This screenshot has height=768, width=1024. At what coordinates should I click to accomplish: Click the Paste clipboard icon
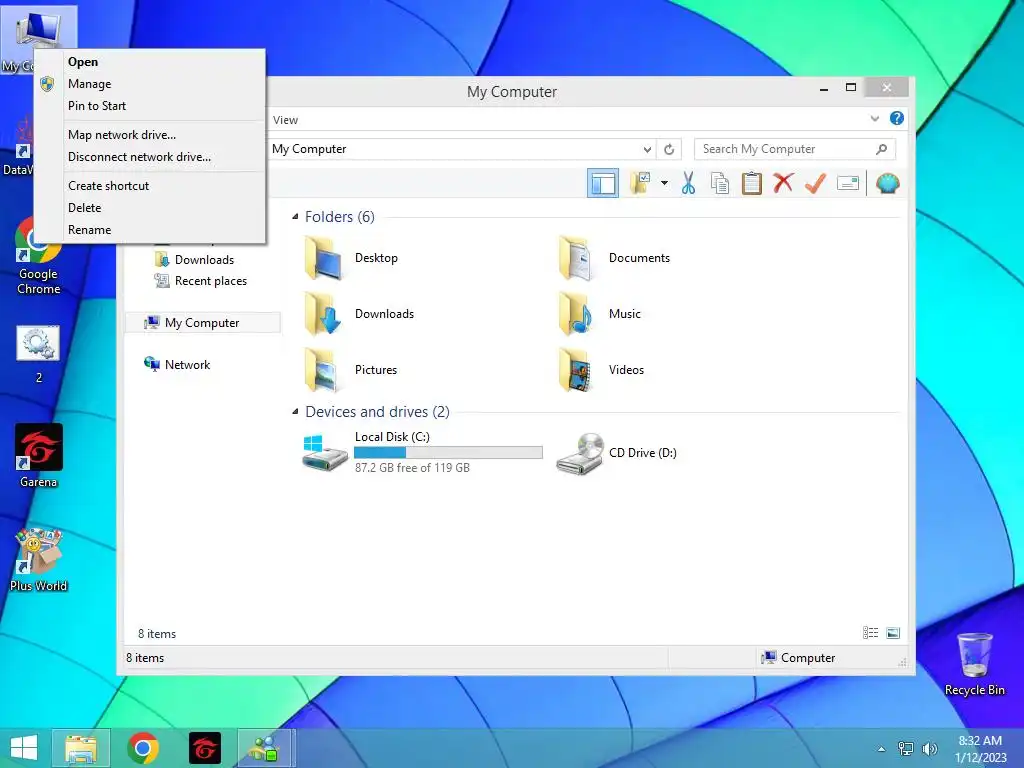752,184
